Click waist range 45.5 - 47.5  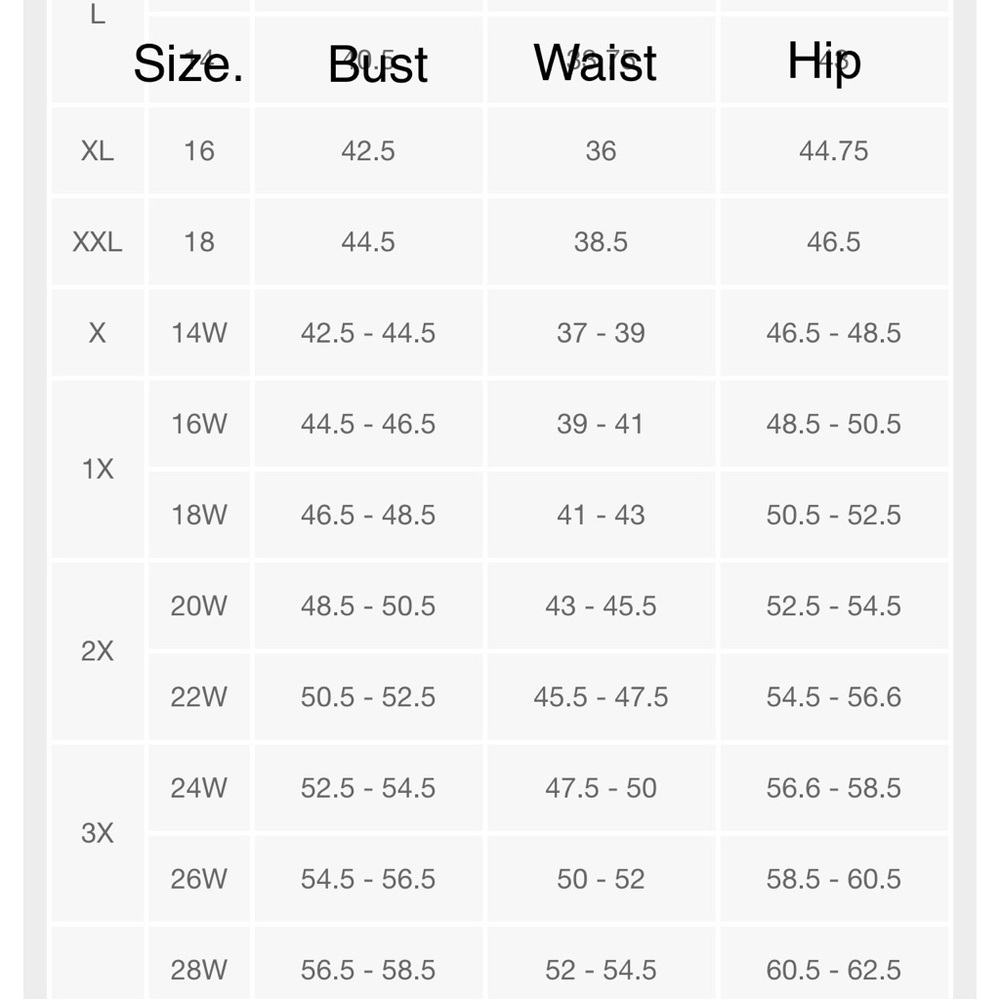[x=601, y=697]
